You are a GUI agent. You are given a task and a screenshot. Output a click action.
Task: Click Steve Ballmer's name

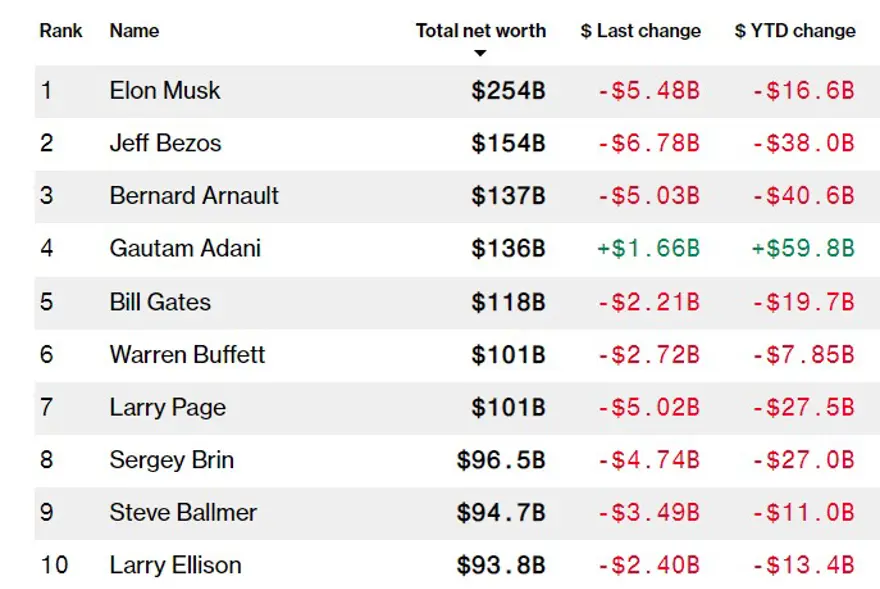coord(183,513)
